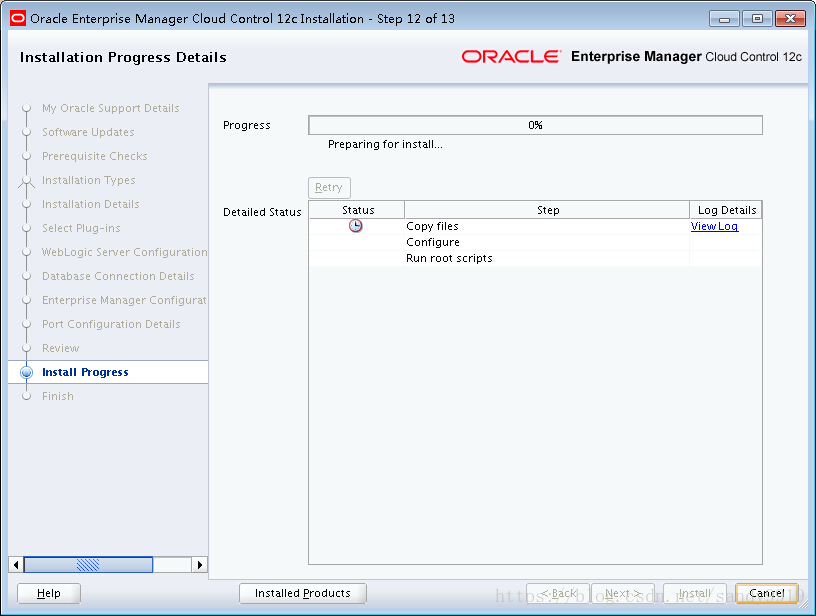
Task: Select the Installation Types step
Action: pyautogui.click(x=88, y=180)
